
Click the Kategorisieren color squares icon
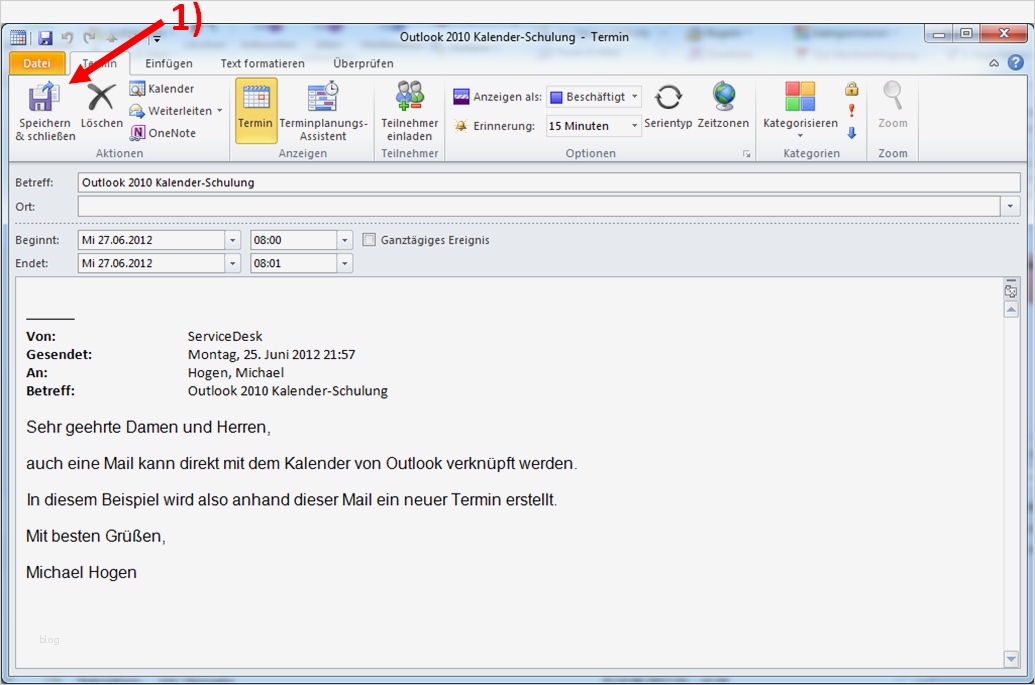800,96
